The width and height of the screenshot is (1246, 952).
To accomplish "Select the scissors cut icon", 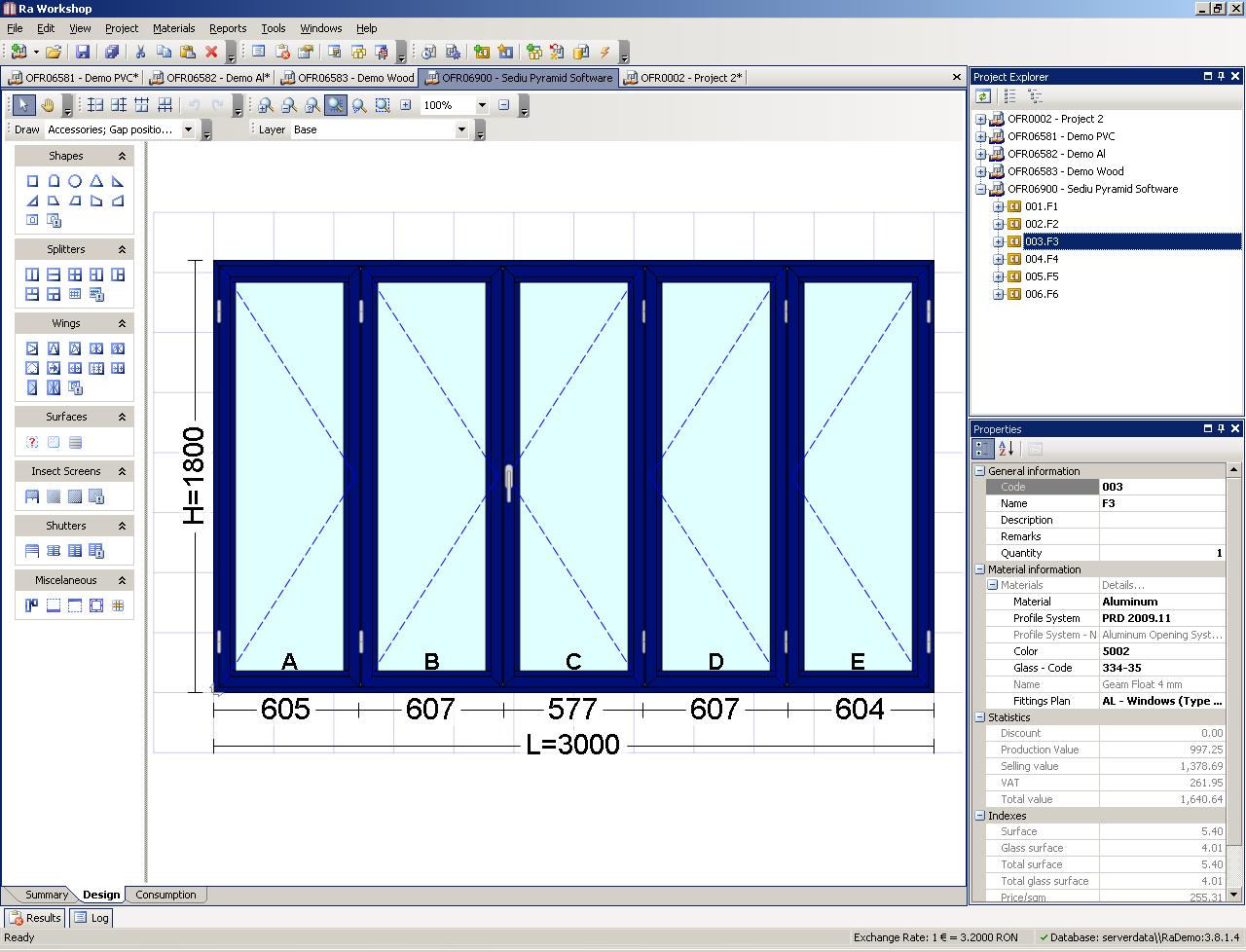I will tap(140, 52).
